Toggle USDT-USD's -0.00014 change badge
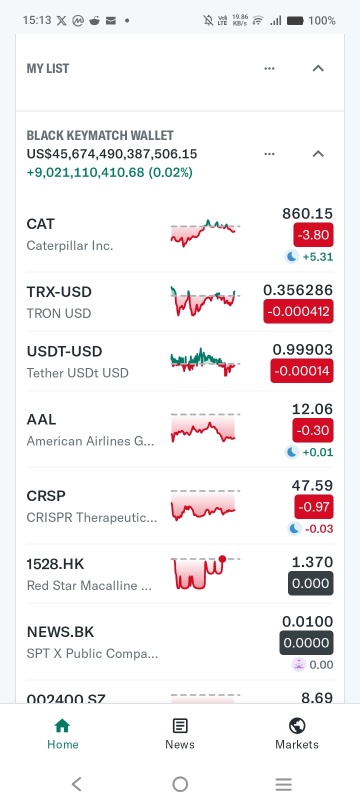Image resolution: width=360 pixels, height=804 pixels. tap(302, 371)
